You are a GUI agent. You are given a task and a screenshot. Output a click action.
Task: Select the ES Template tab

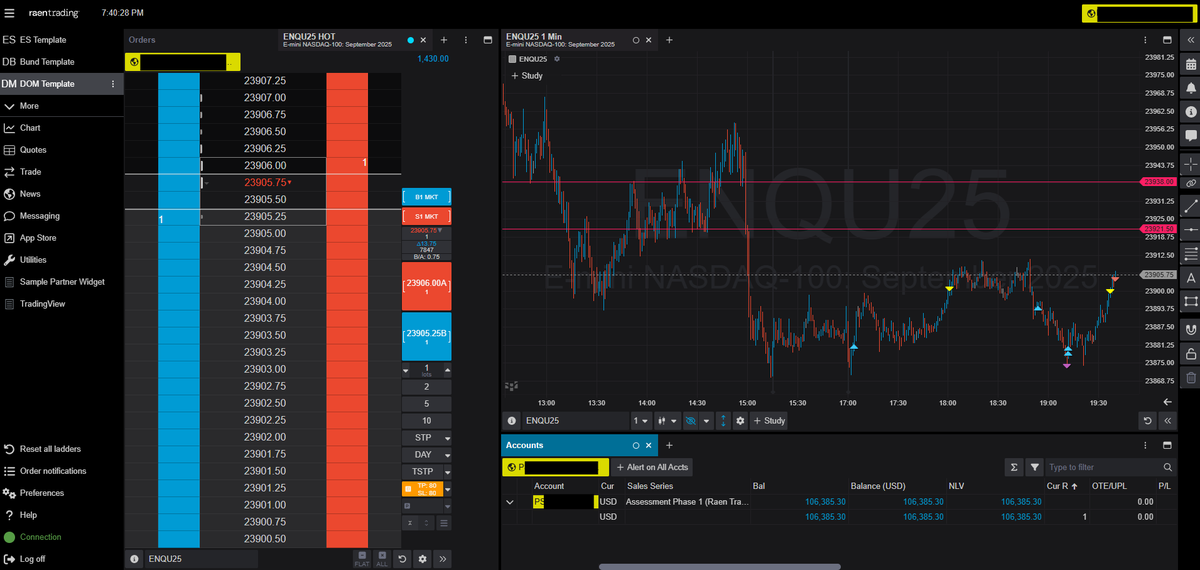click(x=62, y=40)
